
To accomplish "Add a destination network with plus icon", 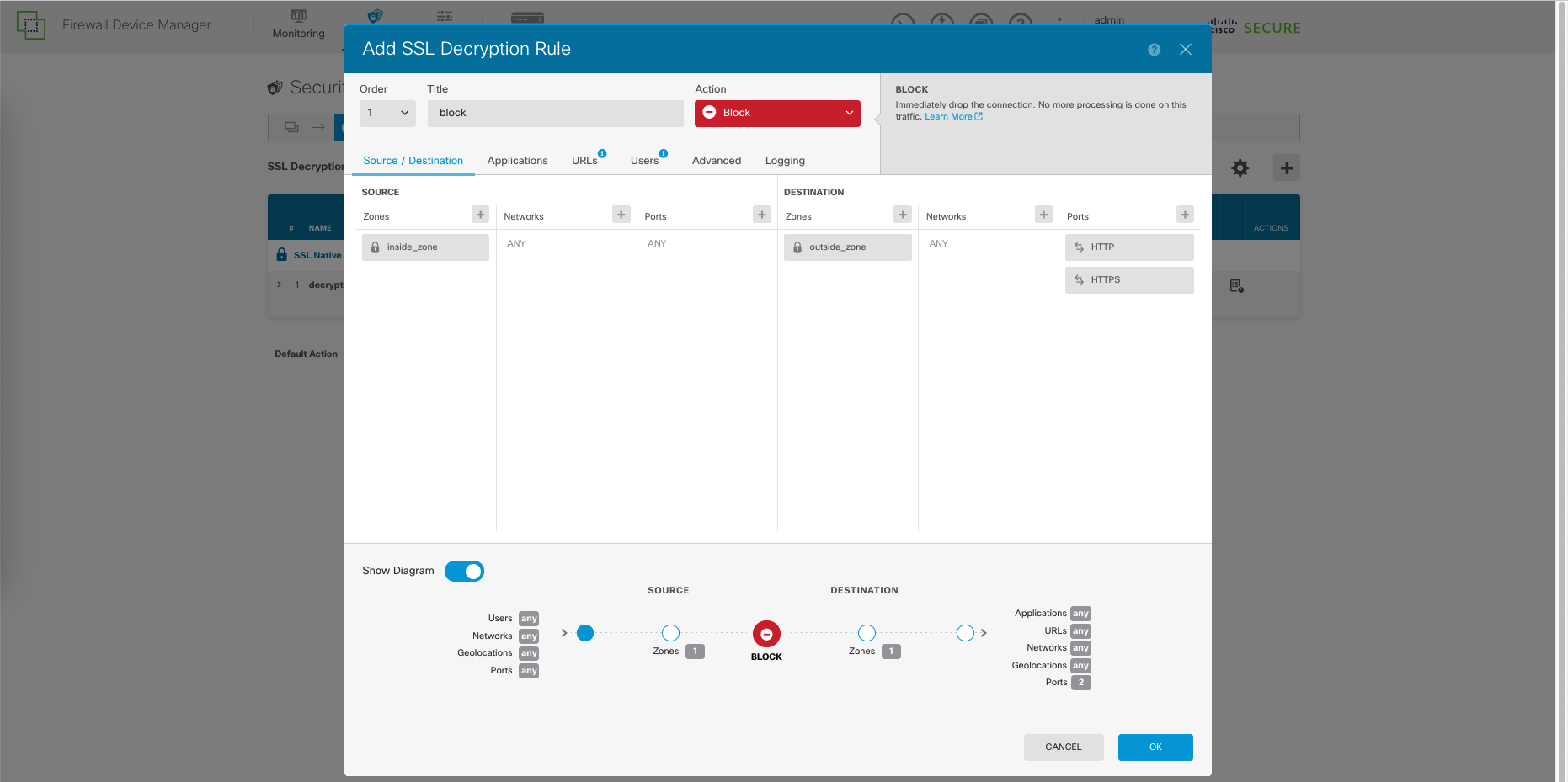I will [x=1043, y=215].
